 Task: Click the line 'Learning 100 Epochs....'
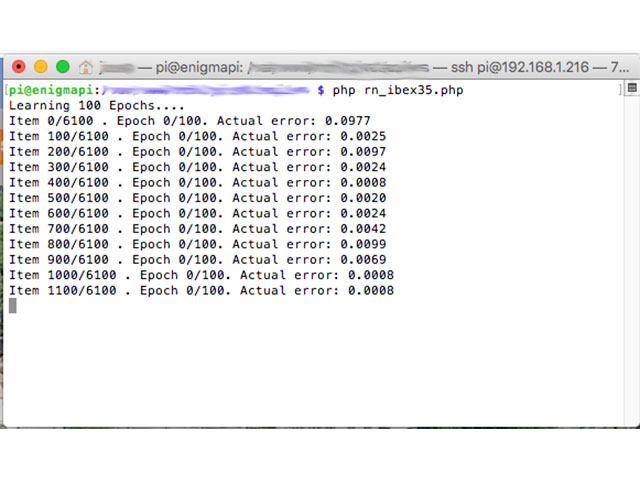(97, 106)
